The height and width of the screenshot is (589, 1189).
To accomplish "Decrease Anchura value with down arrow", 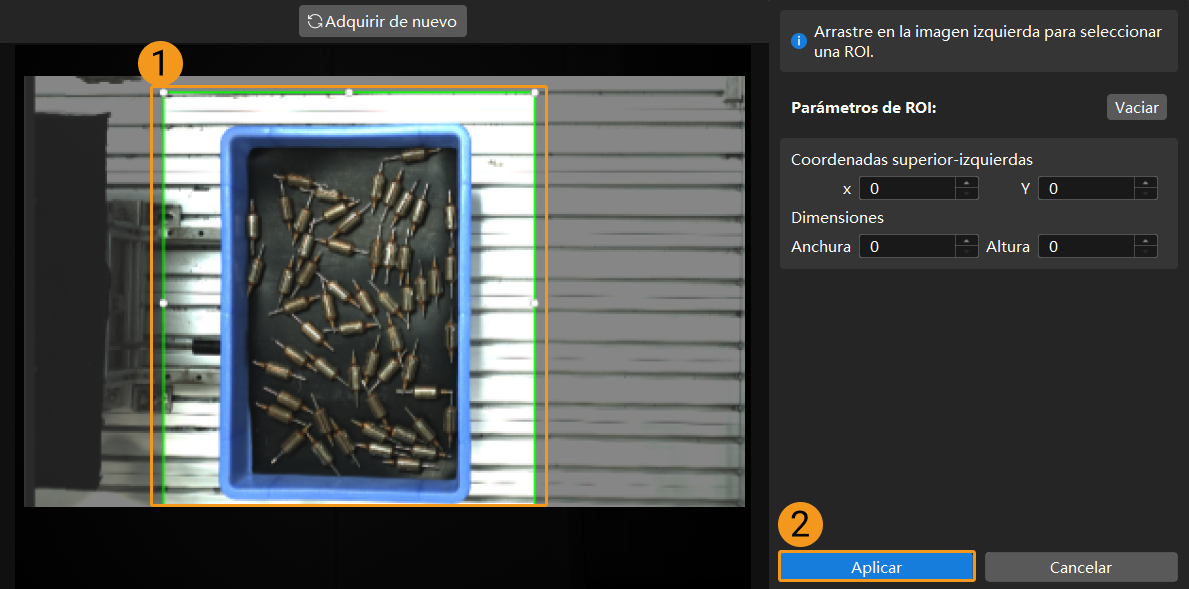I will (x=966, y=252).
